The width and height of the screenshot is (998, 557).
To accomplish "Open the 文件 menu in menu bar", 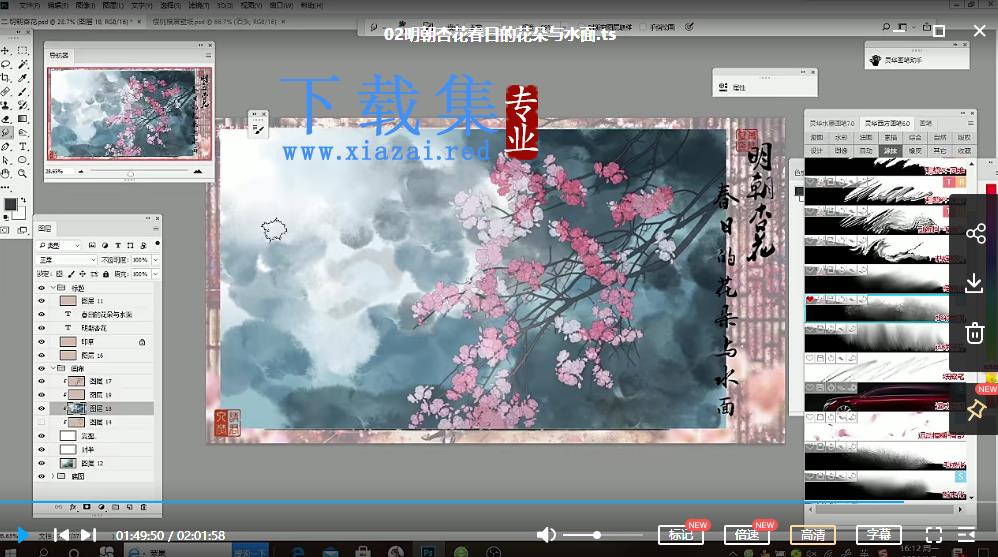I will click(29, 5).
